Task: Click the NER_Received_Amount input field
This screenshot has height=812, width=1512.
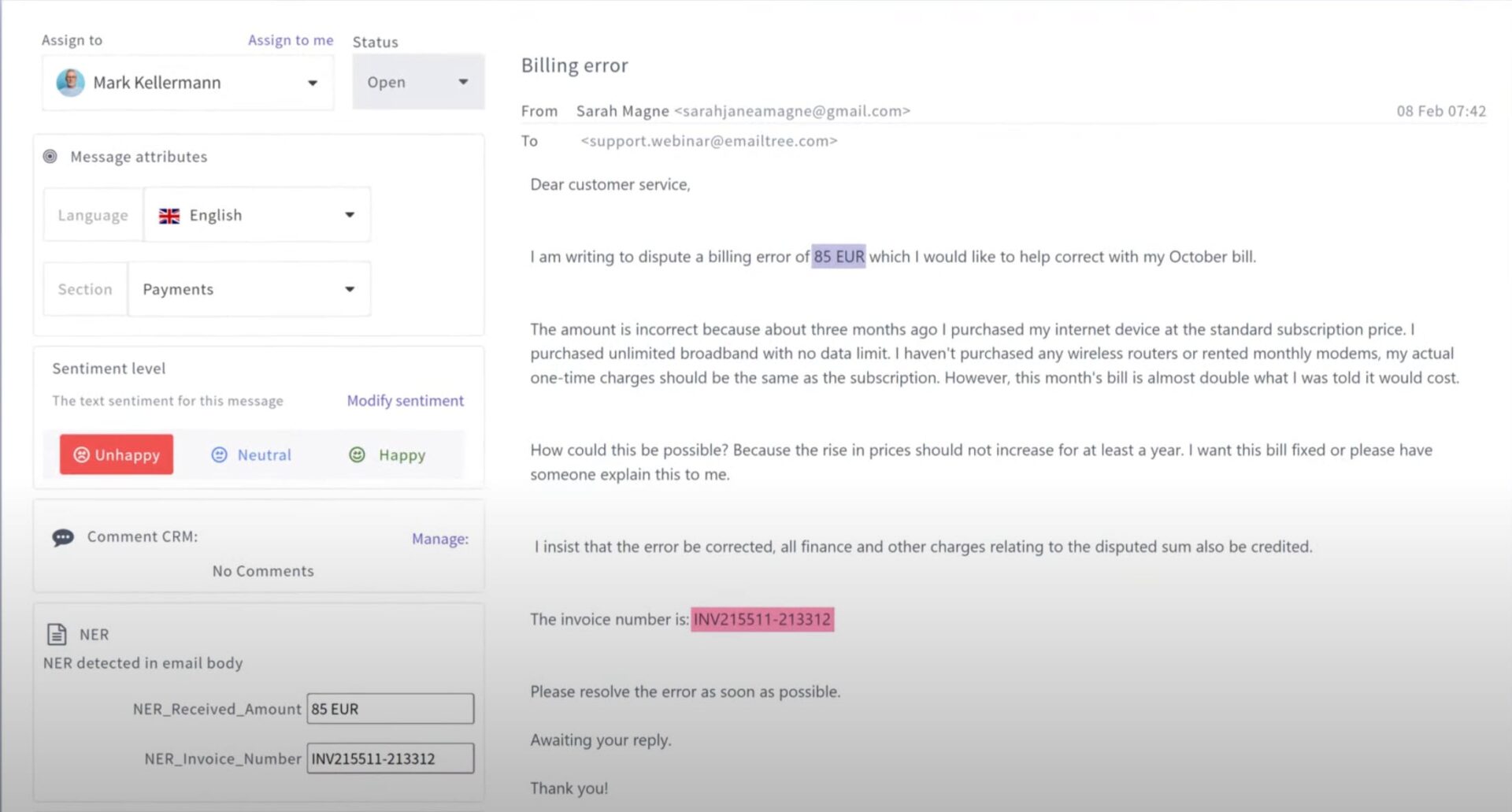Action: (391, 709)
